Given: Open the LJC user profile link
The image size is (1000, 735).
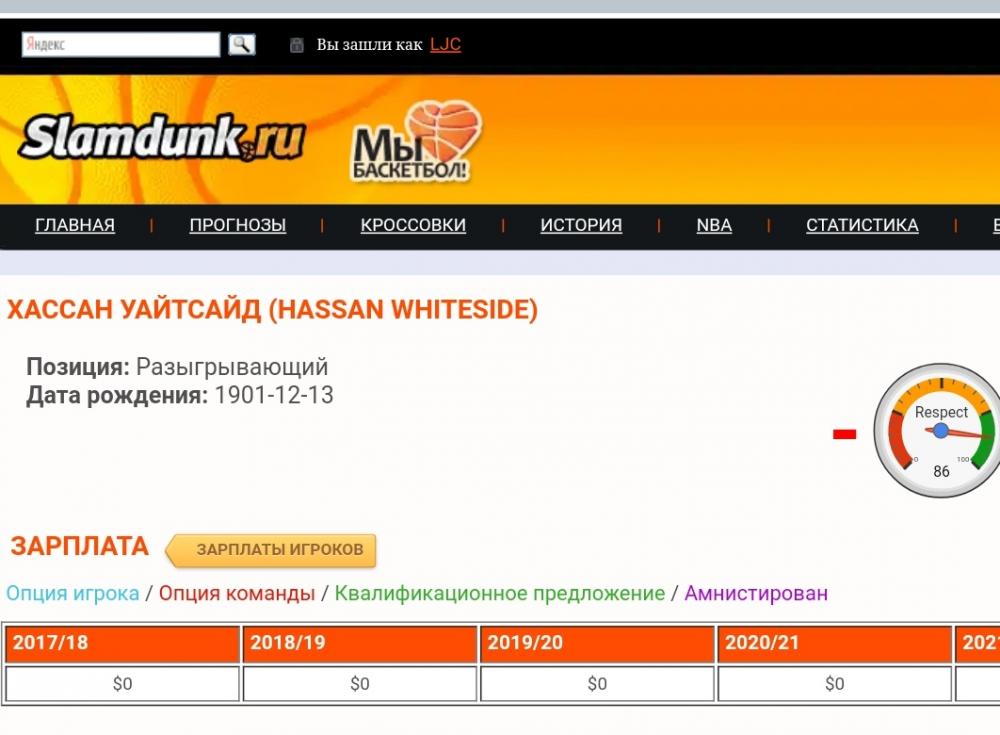Looking at the screenshot, I should 445,44.
